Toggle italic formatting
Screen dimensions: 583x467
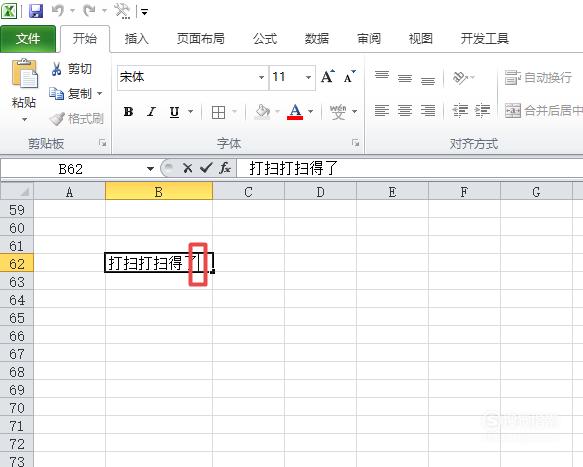(151, 112)
